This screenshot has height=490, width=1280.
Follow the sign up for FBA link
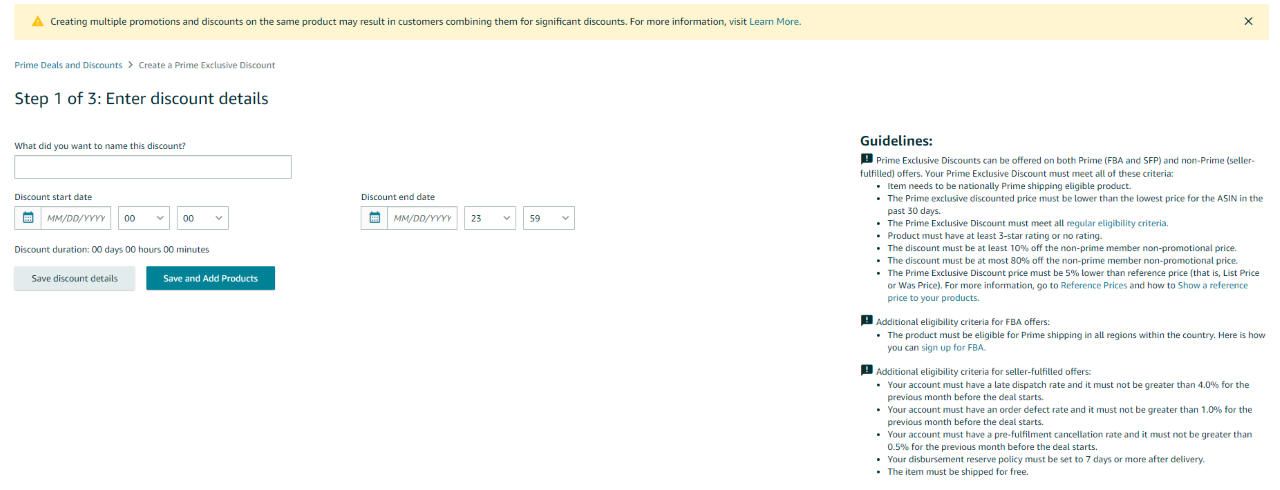coord(953,348)
